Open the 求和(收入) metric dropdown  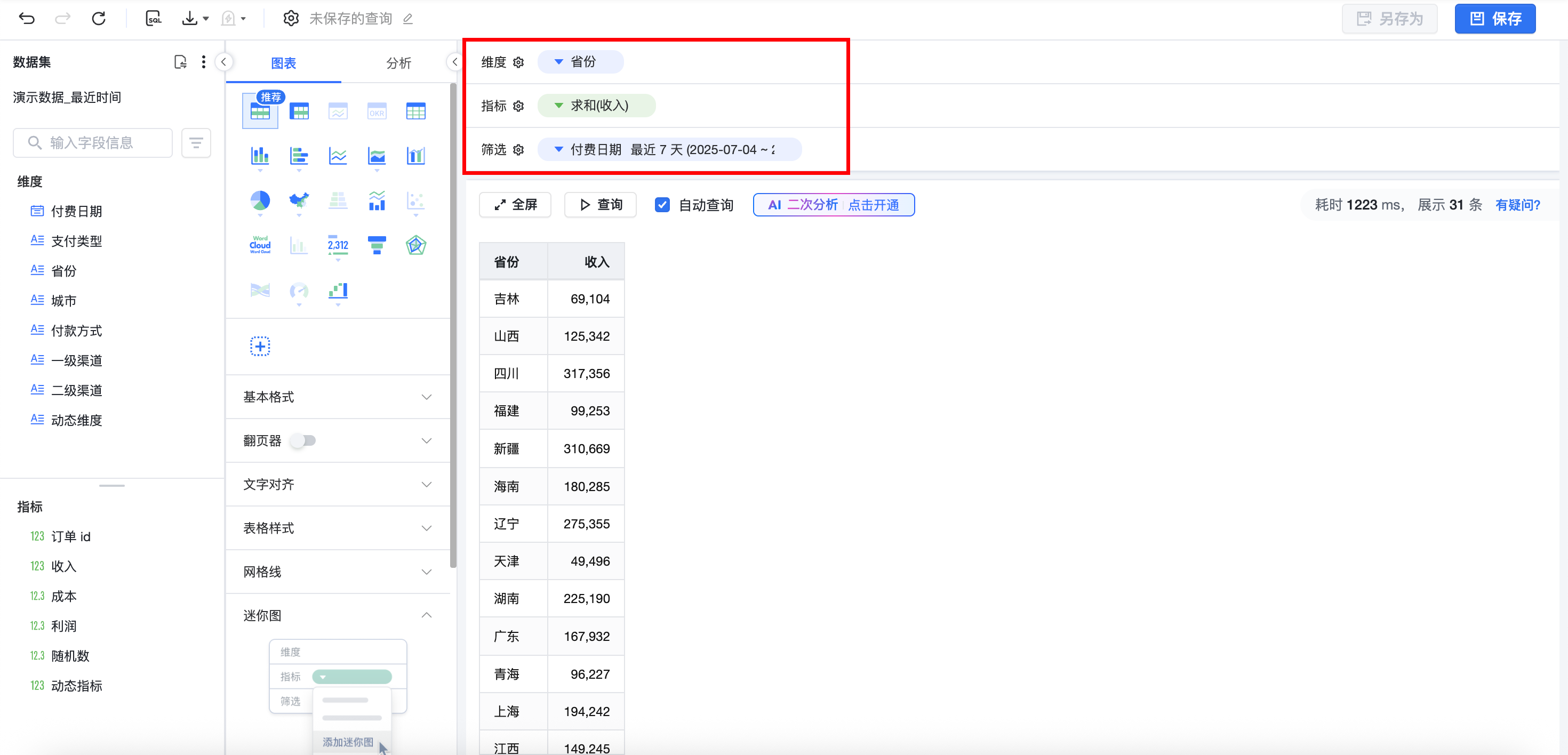coord(558,106)
